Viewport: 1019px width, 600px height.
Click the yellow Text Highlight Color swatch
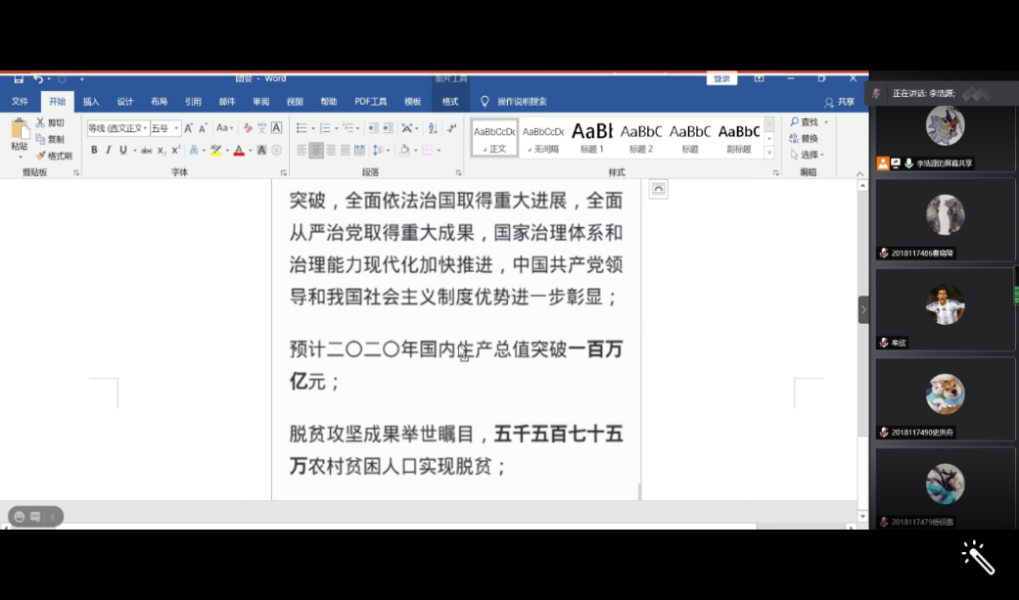tap(216, 150)
